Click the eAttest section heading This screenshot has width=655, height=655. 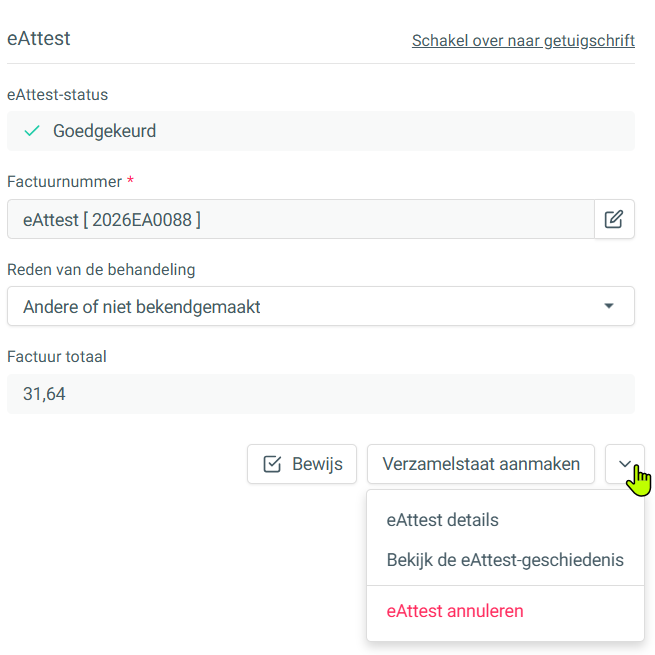click(39, 38)
